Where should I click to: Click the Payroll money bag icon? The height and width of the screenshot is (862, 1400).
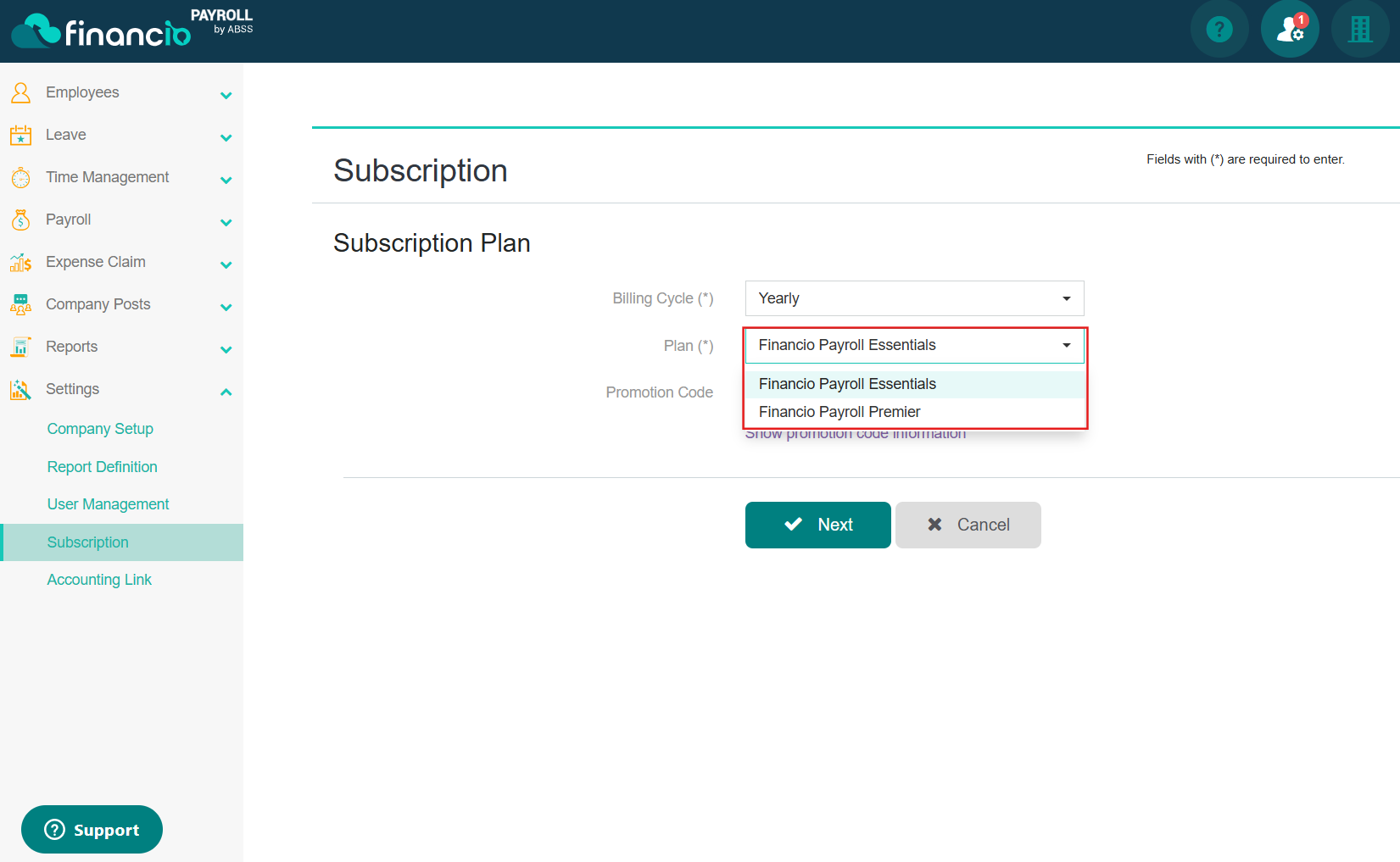click(20, 220)
